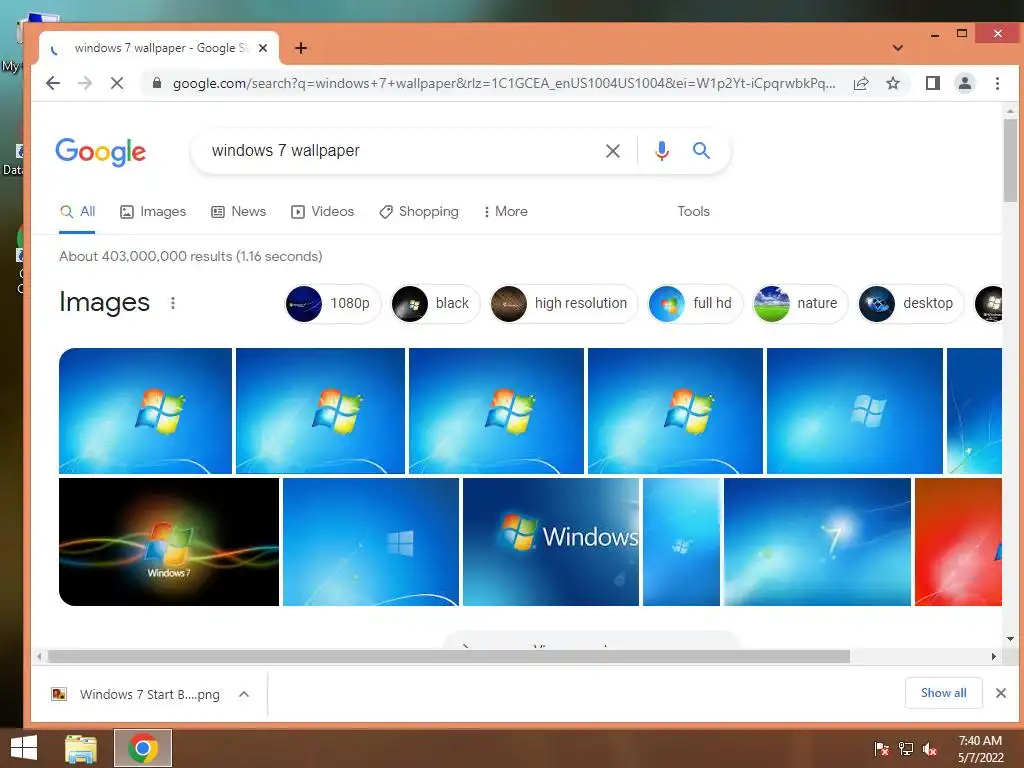Go back to the previous page

[53, 83]
